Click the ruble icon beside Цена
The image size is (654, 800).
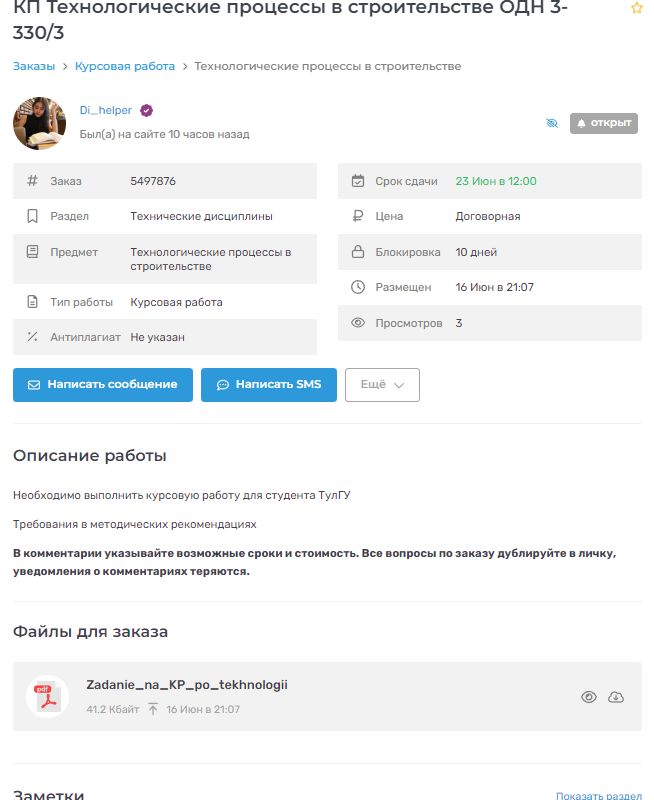click(x=358, y=216)
